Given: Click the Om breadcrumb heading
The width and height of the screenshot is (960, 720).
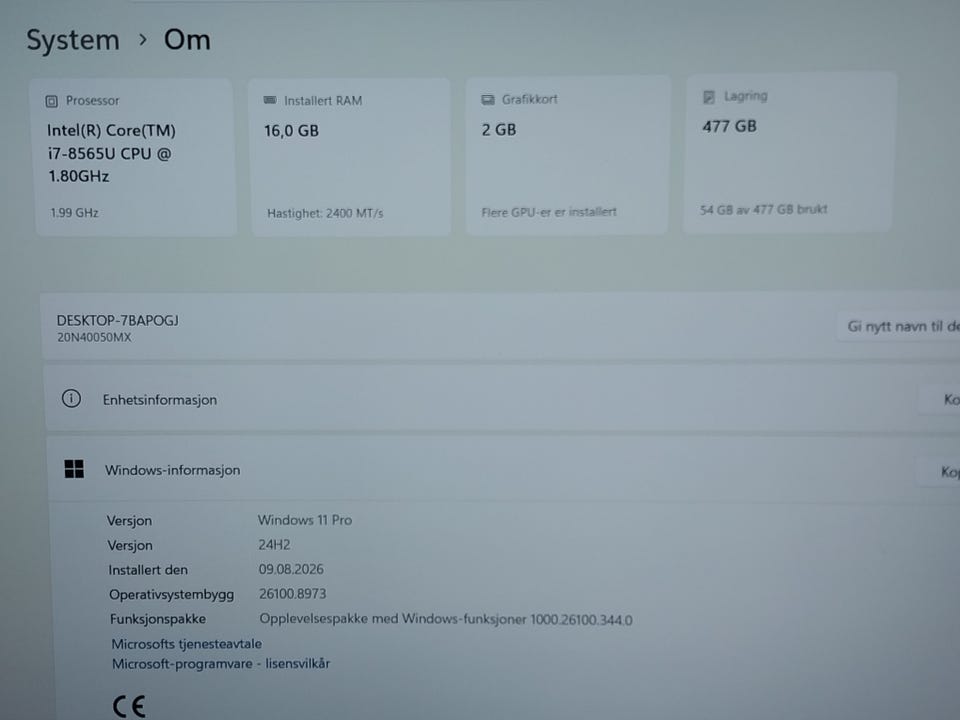Looking at the screenshot, I should [187, 40].
